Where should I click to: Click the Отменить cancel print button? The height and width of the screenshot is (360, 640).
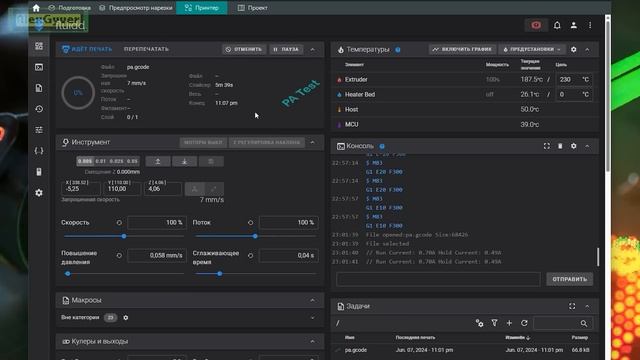(x=244, y=49)
